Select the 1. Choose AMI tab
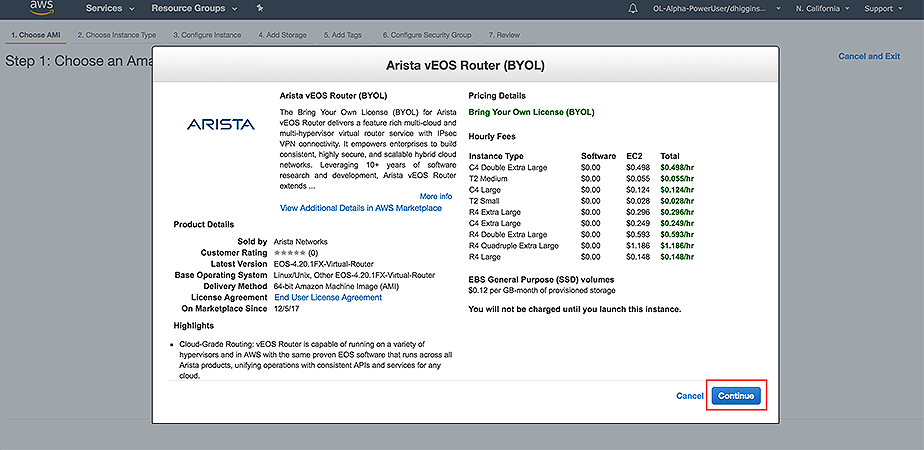 (x=35, y=35)
